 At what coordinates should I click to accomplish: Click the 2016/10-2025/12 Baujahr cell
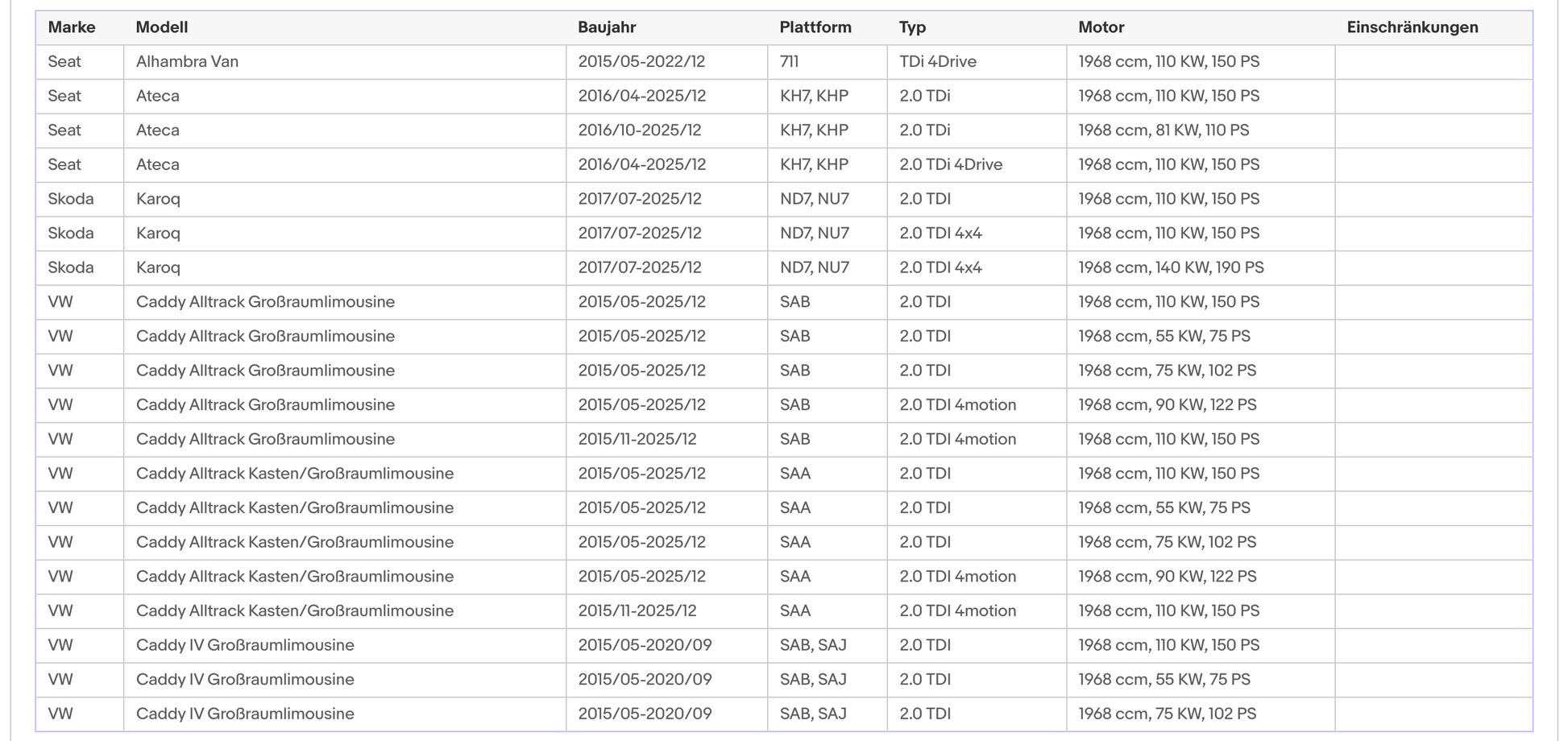[666, 130]
